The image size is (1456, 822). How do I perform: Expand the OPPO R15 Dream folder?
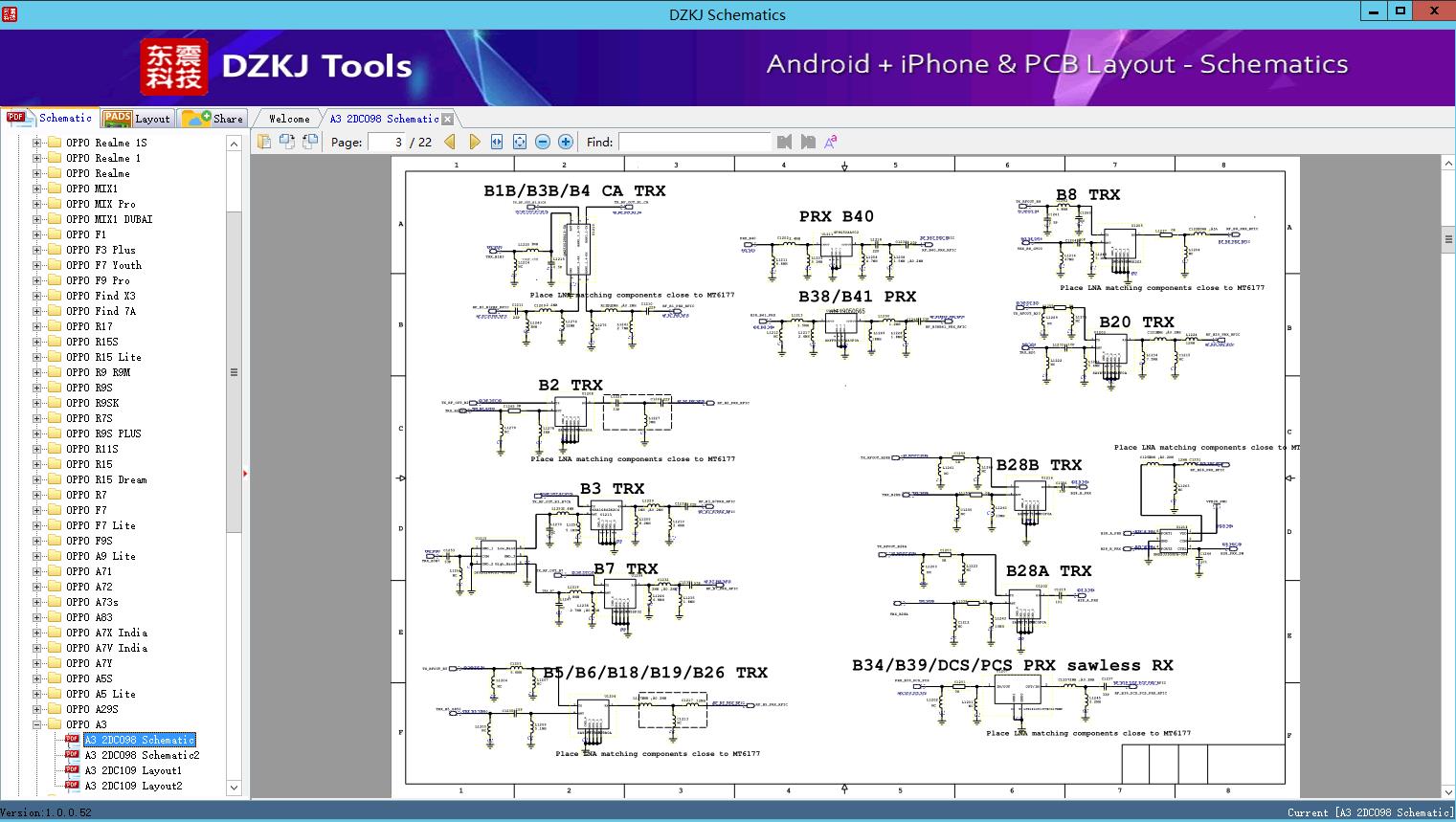tap(37, 479)
